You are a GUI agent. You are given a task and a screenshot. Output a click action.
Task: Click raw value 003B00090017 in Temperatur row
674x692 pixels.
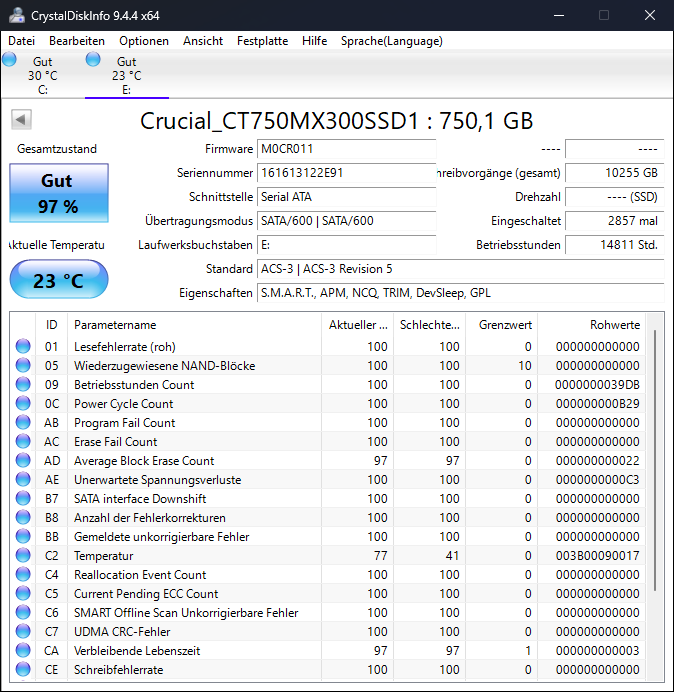(x=598, y=556)
